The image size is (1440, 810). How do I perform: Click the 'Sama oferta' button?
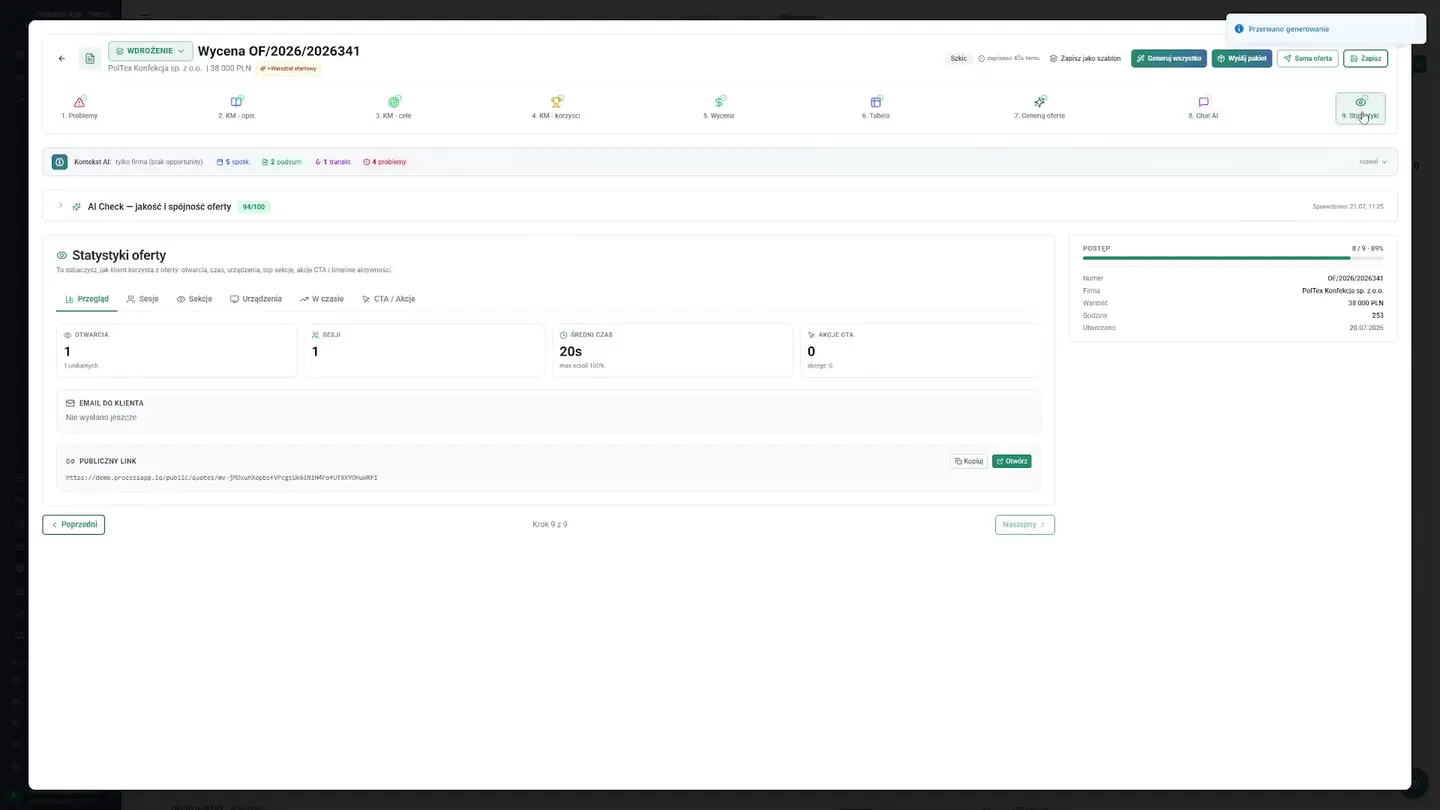(x=1307, y=59)
